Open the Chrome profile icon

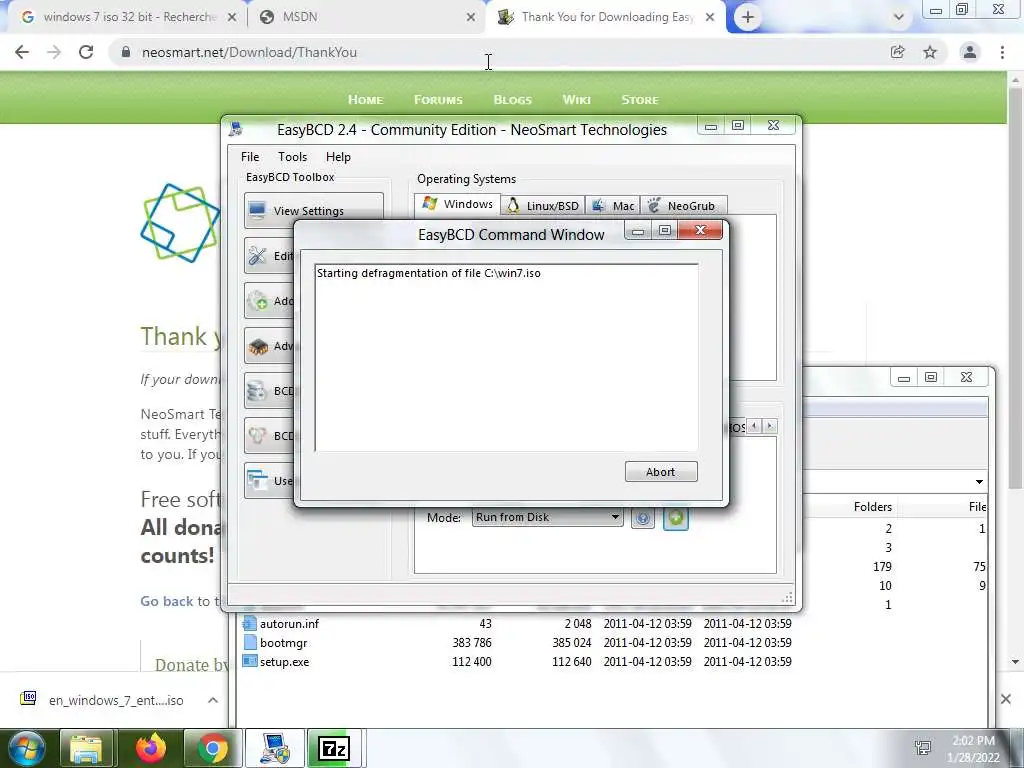click(970, 52)
